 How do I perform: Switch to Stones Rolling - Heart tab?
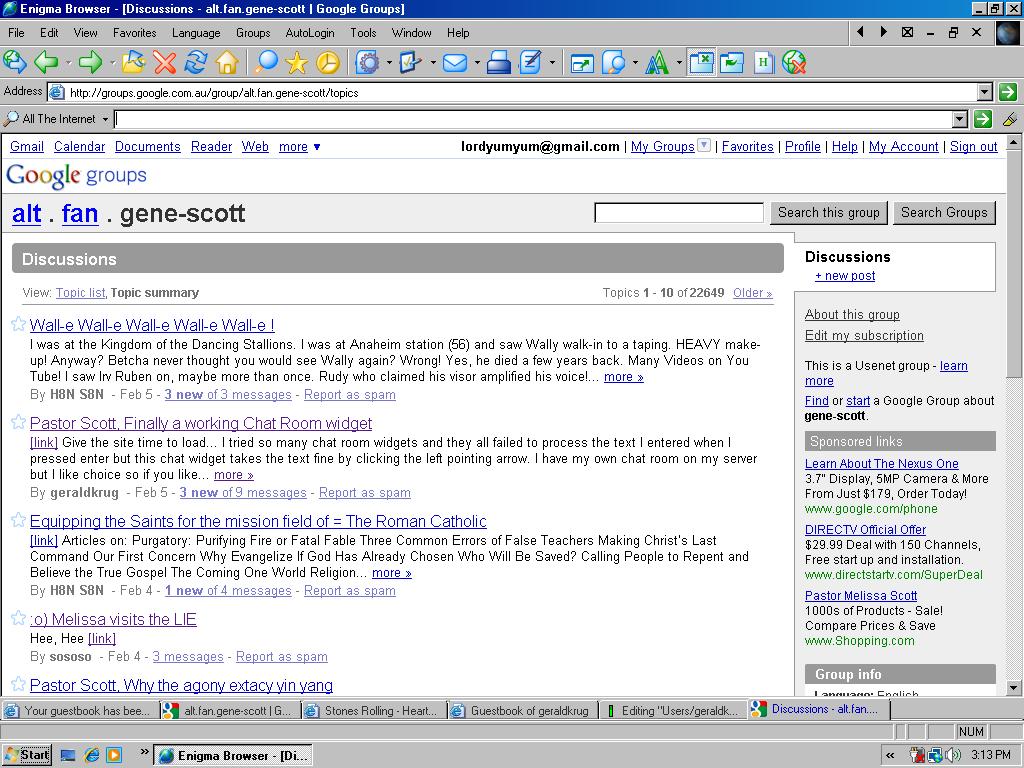(374, 711)
